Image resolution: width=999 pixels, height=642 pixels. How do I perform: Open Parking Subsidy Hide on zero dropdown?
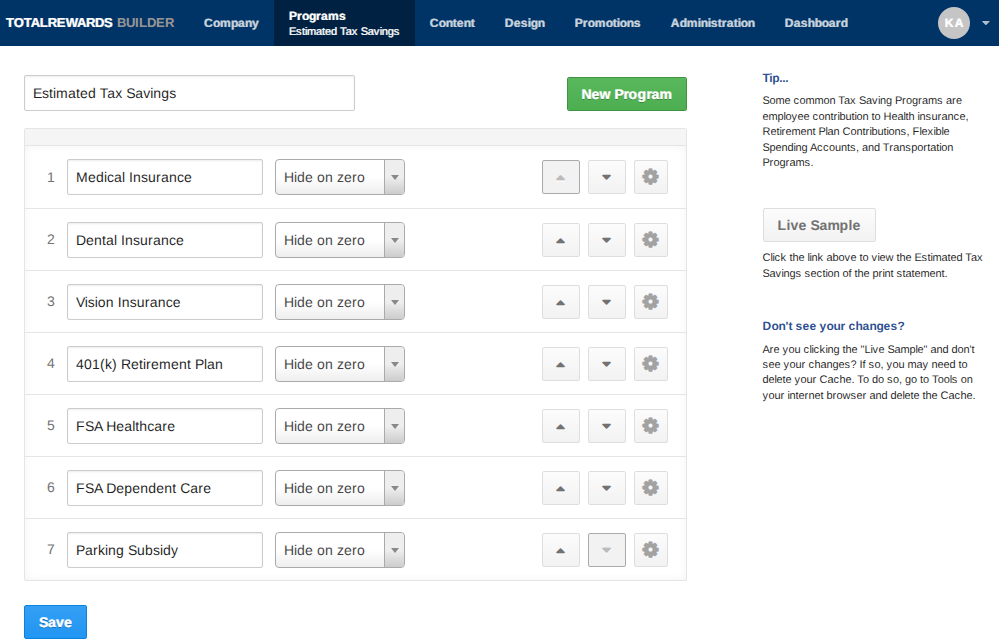point(340,550)
